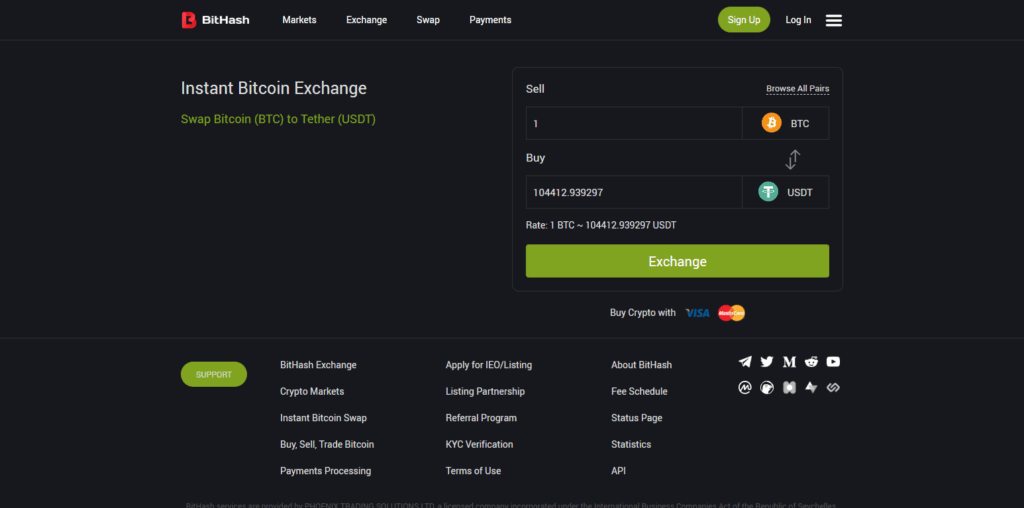Open the Twitter bird icon

pos(767,362)
